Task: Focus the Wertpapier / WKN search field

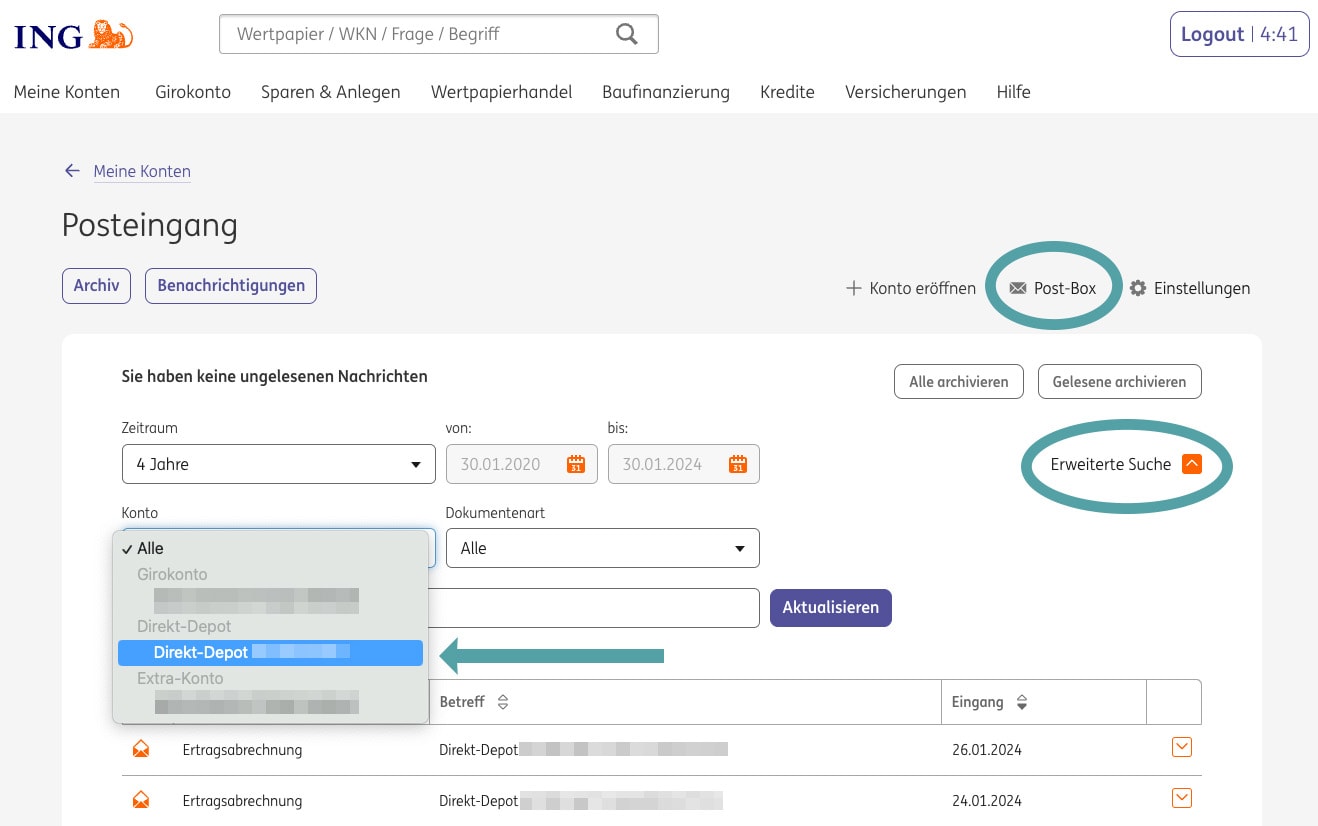Action: click(x=439, y=34)
